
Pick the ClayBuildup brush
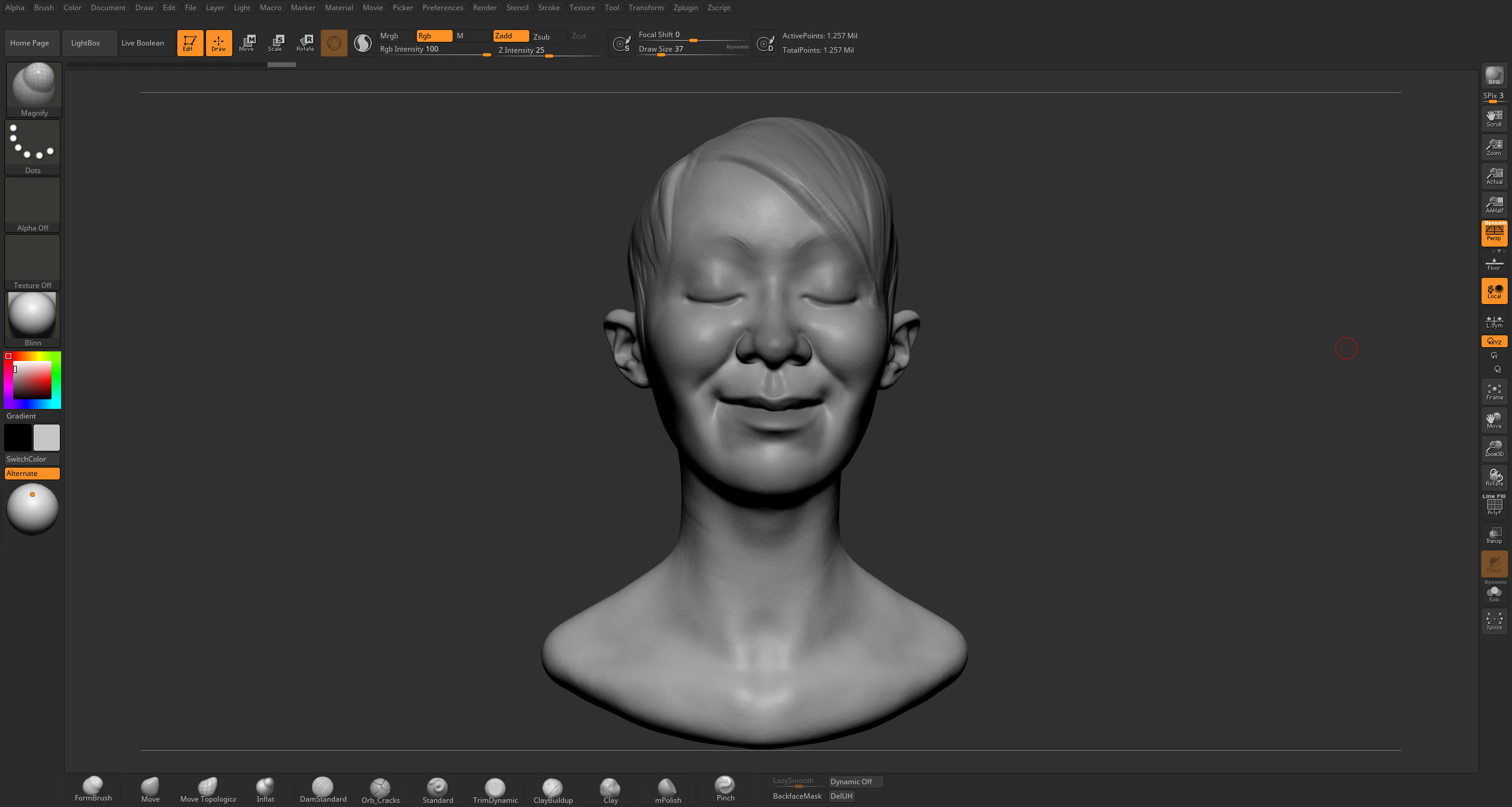click(x=553, y=789)
